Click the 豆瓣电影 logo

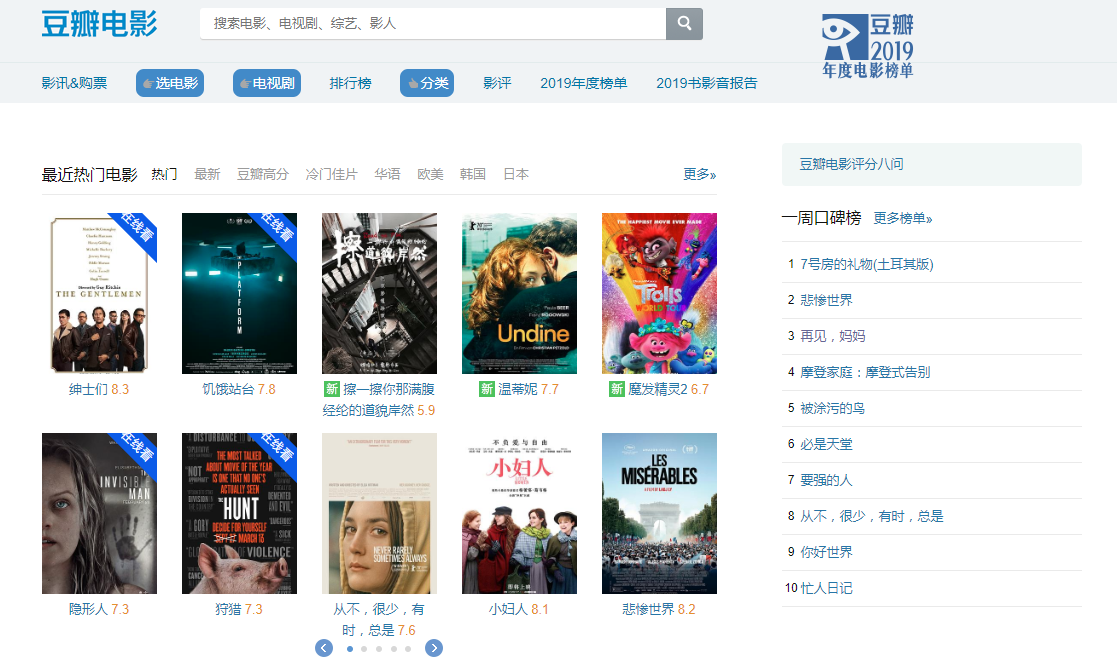point(97,23)
